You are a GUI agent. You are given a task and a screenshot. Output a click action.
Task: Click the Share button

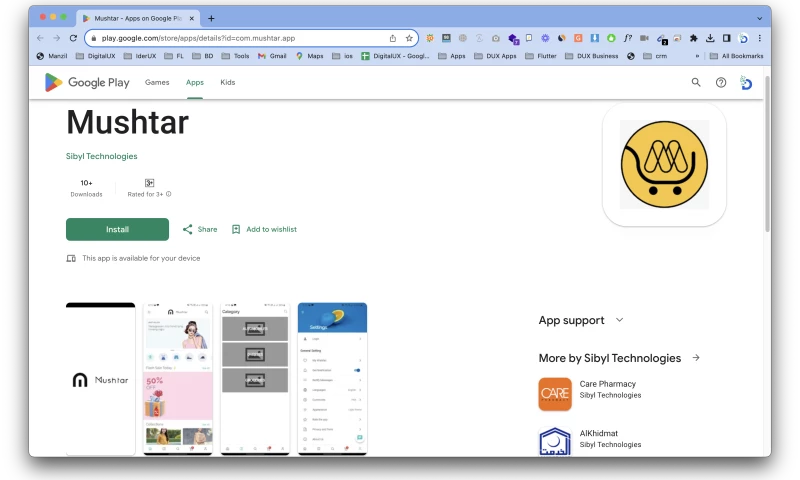click(200, 229)
